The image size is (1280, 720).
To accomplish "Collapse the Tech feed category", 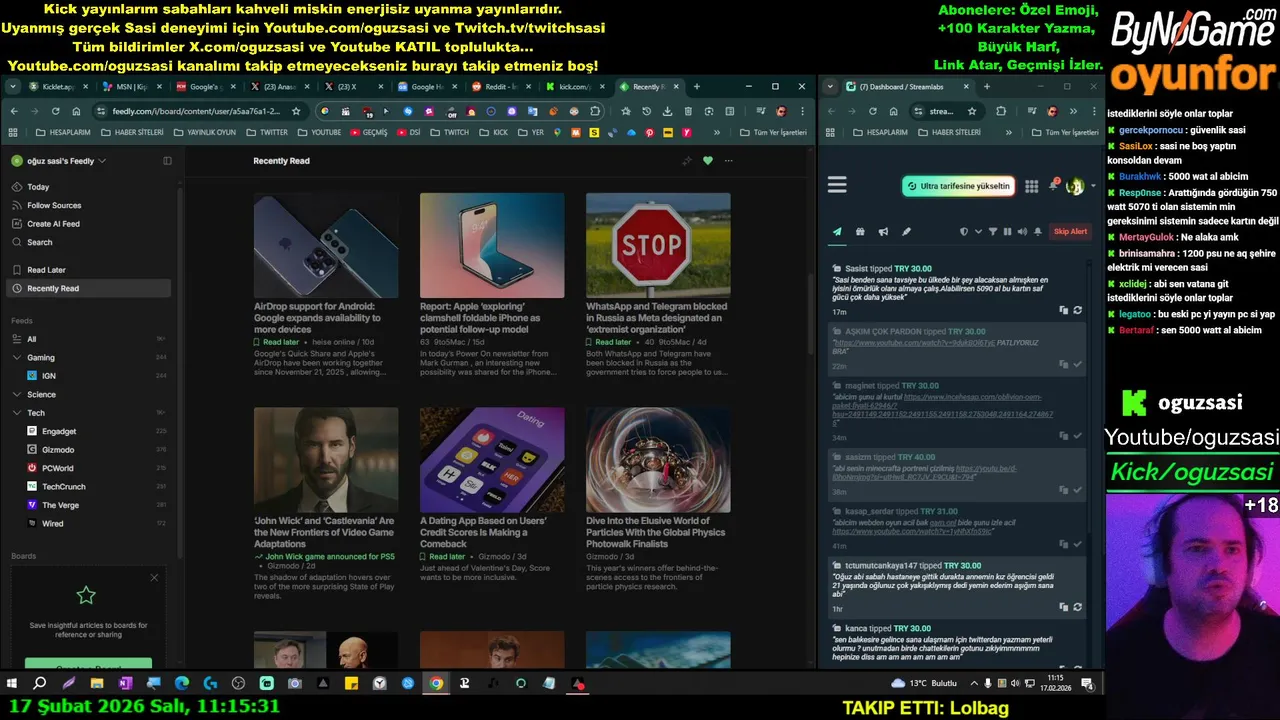I will point(17,413).
